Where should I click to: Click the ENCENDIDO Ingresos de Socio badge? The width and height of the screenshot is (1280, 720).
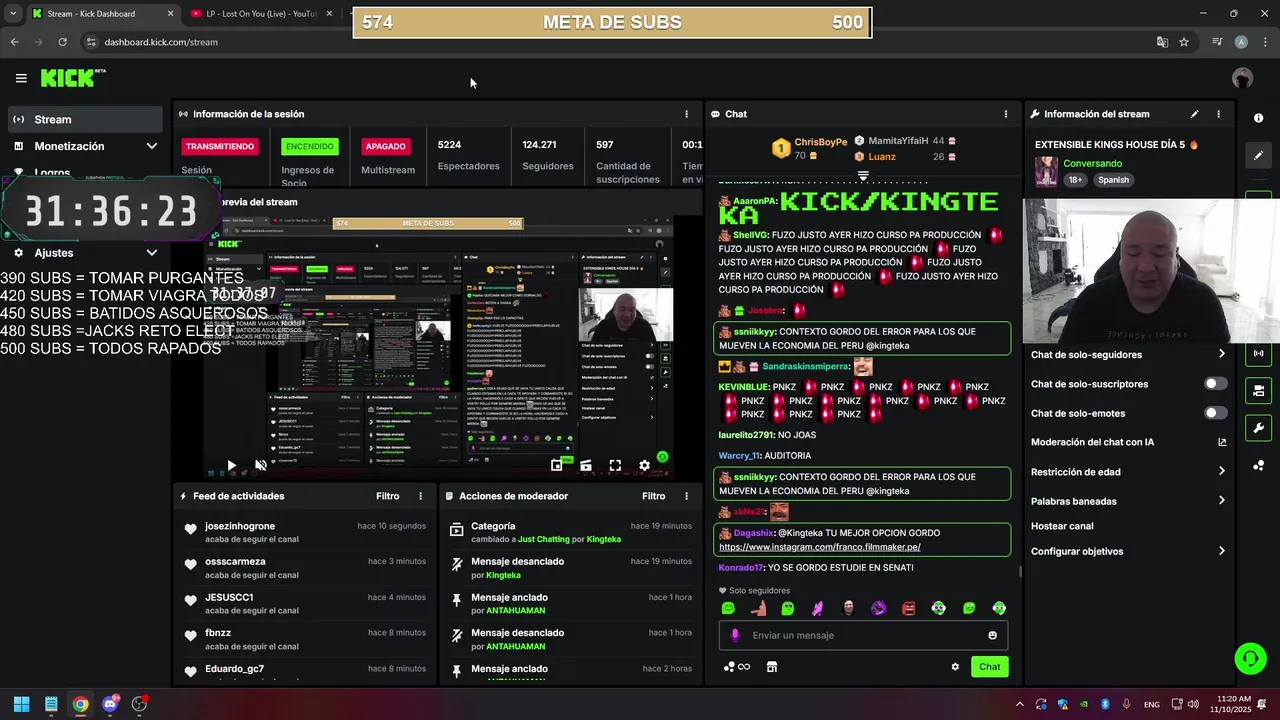click(310, 146)
